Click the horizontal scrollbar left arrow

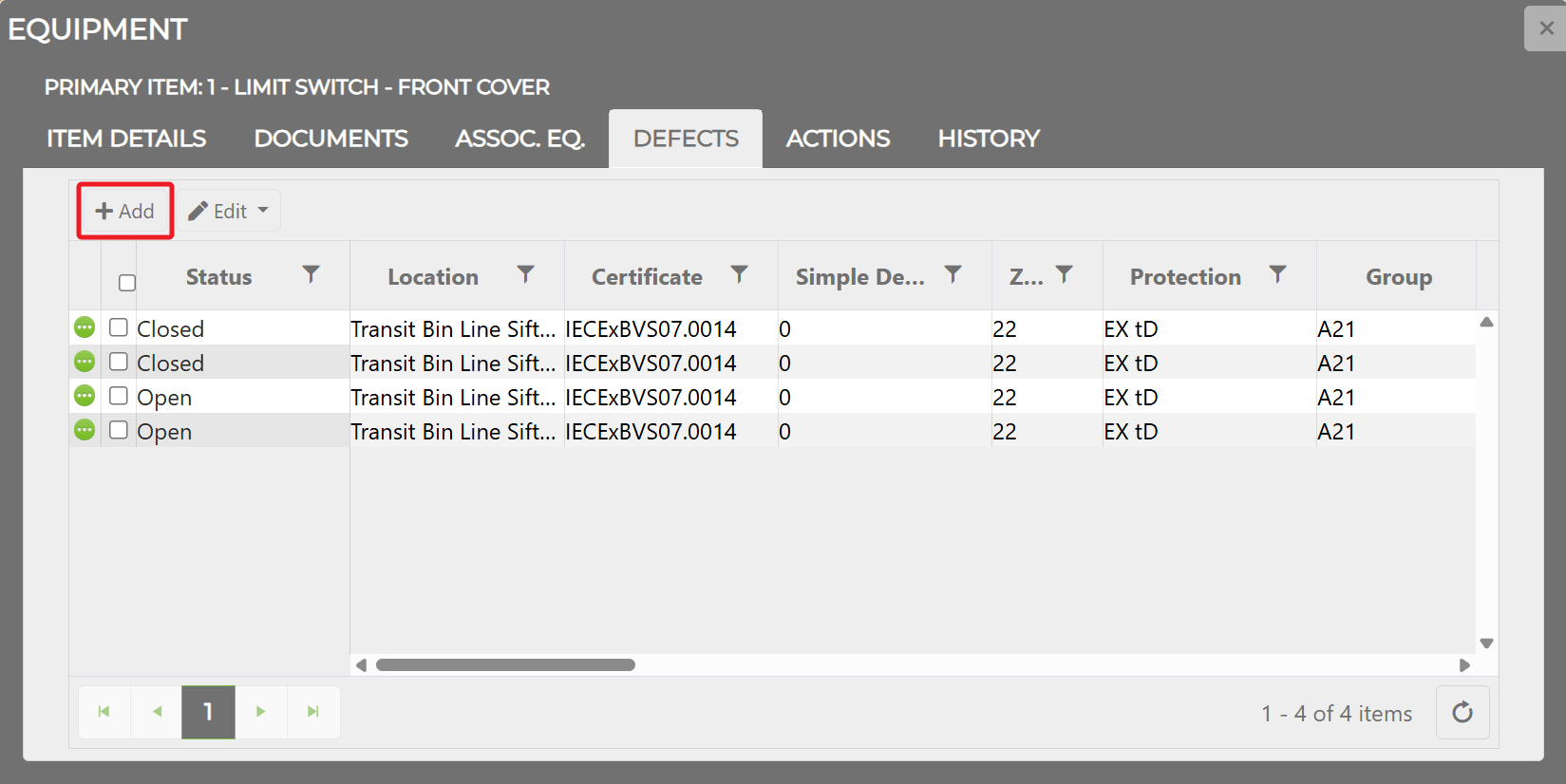(361, 665)
